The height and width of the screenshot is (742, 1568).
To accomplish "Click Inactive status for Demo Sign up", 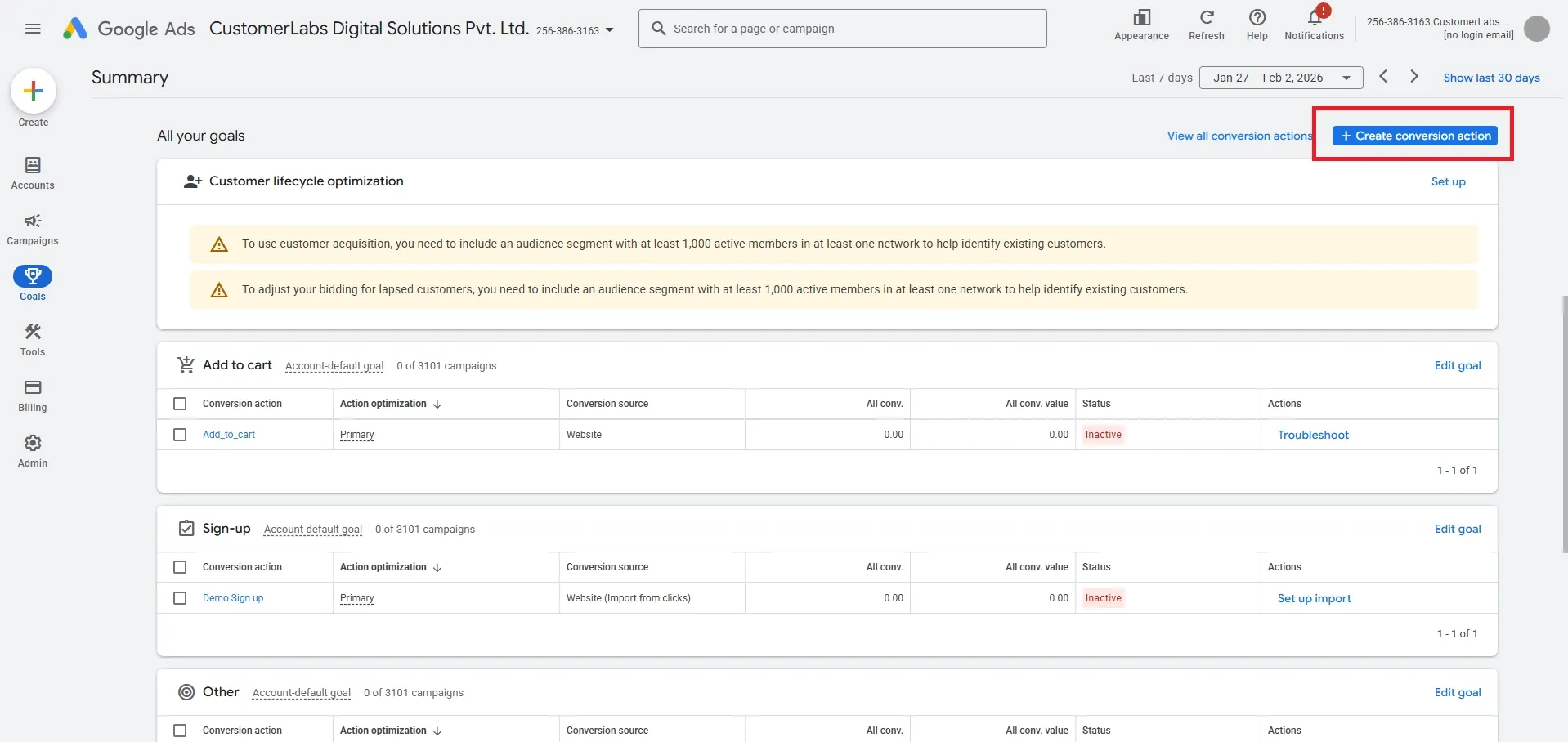I will click(x=1103, y=598).
